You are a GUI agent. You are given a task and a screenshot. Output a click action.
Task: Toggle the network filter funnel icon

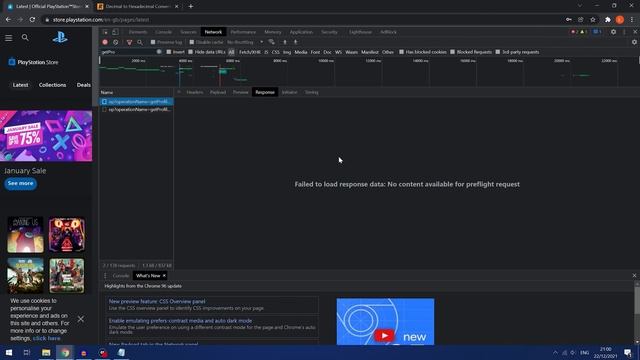pos(129,42)
